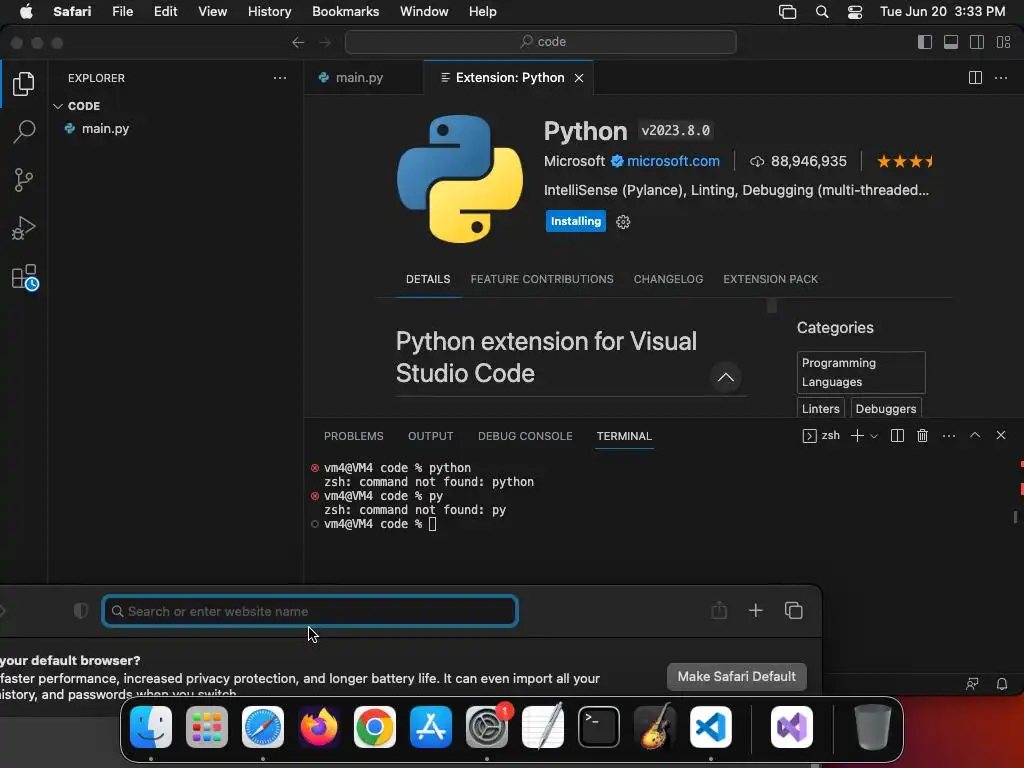The width and height of the screenshot is (1024, 768).
Task: Click the code command center search box
Action: click(541, 42)
